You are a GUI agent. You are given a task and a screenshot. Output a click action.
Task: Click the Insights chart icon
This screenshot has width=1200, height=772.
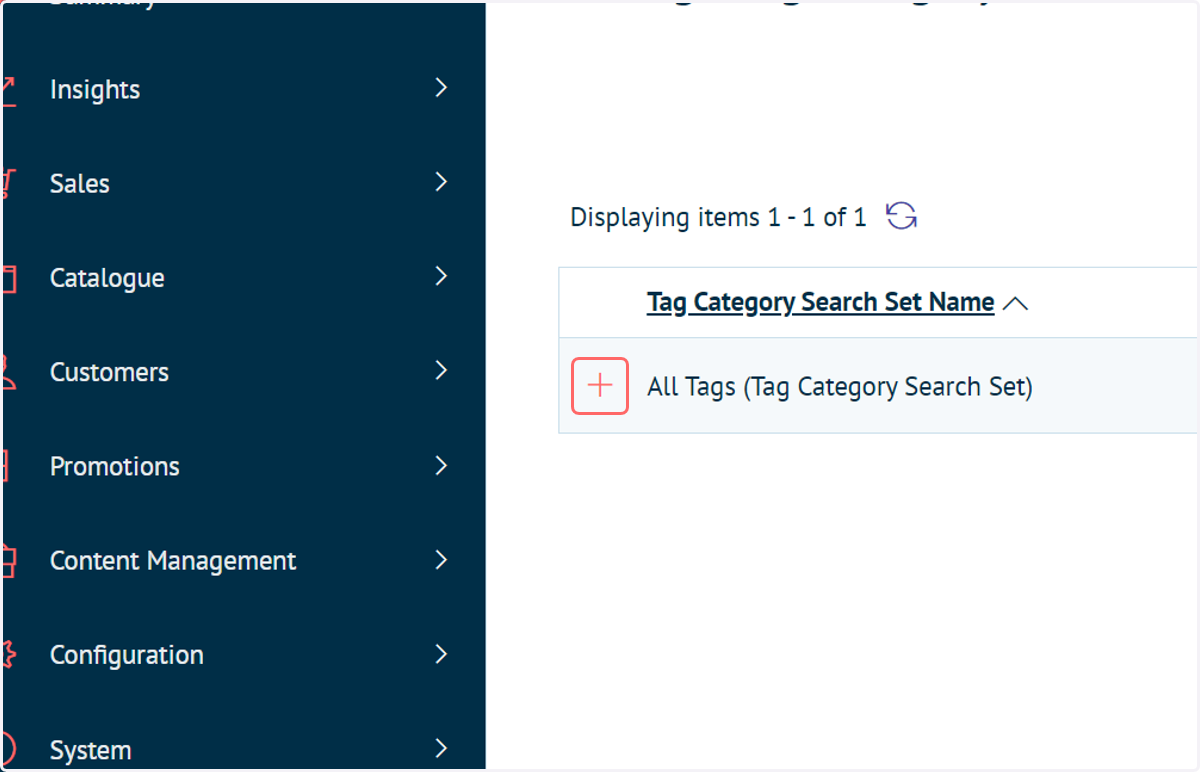tap(9, 90)
